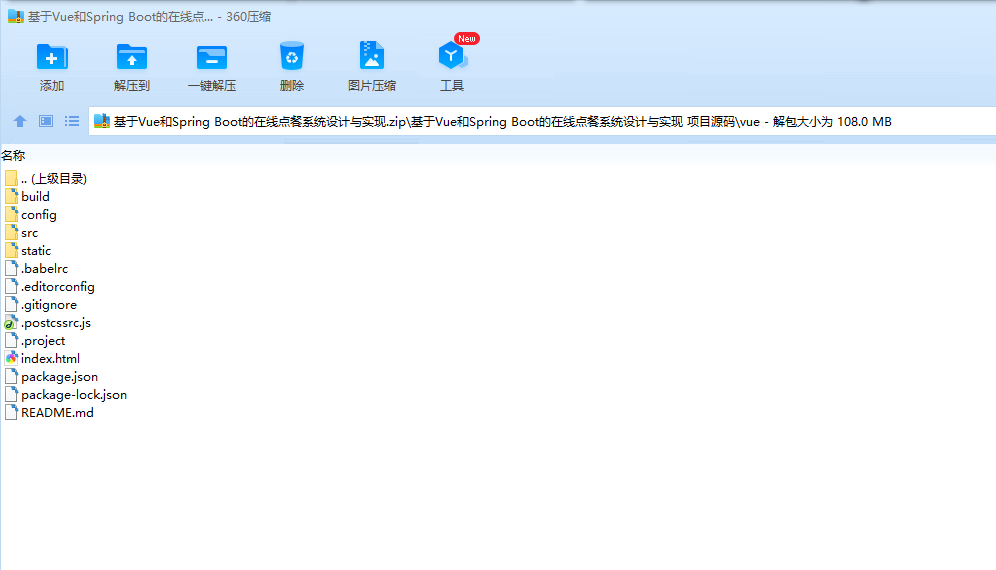996x570 pixels.
Task: Click the index.html browser file icon
Action: point(11,358)
